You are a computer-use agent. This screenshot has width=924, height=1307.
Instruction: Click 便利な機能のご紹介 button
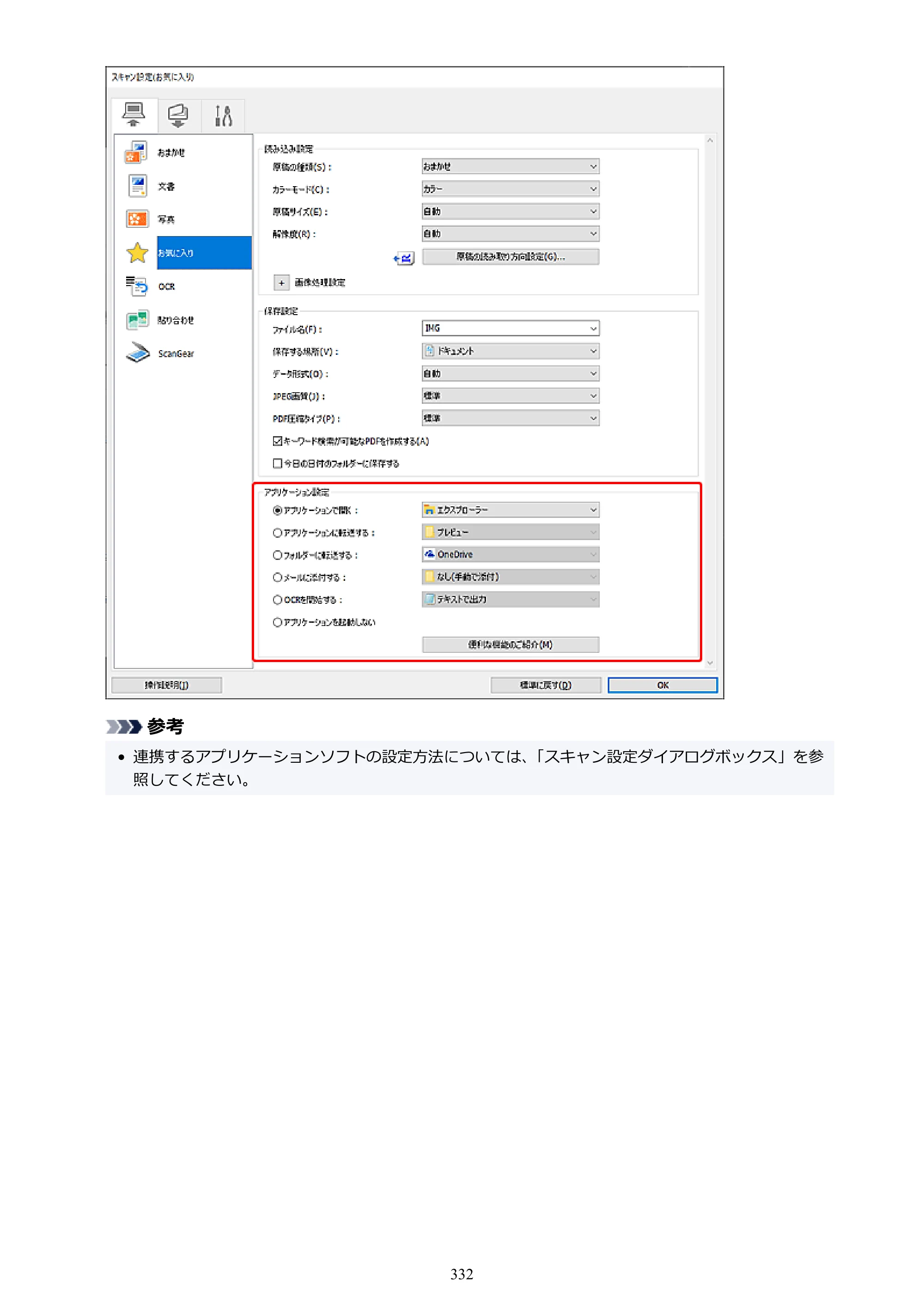(x=511, y=644)
